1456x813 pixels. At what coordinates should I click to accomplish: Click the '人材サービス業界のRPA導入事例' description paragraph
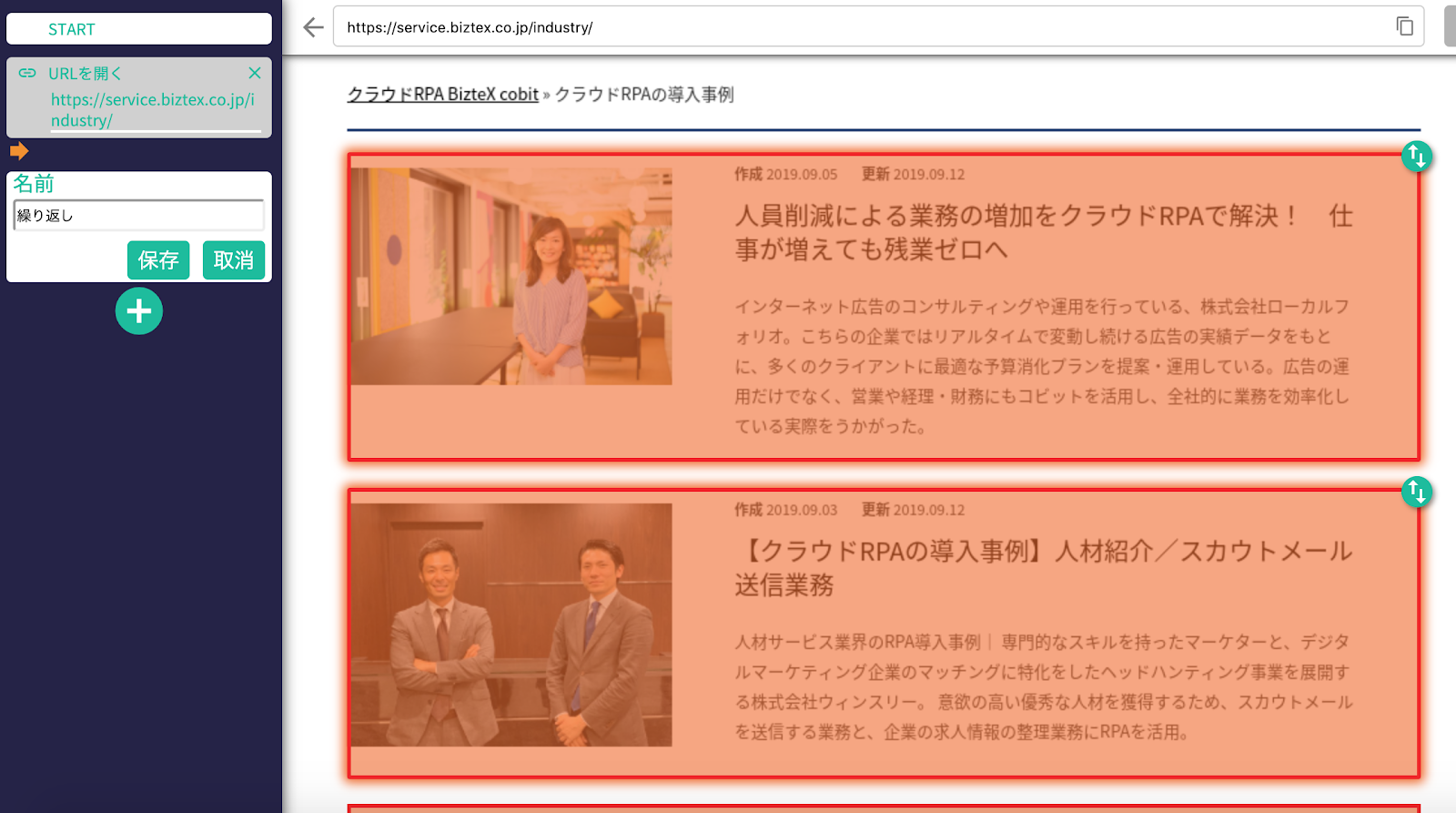[1044, 686]
